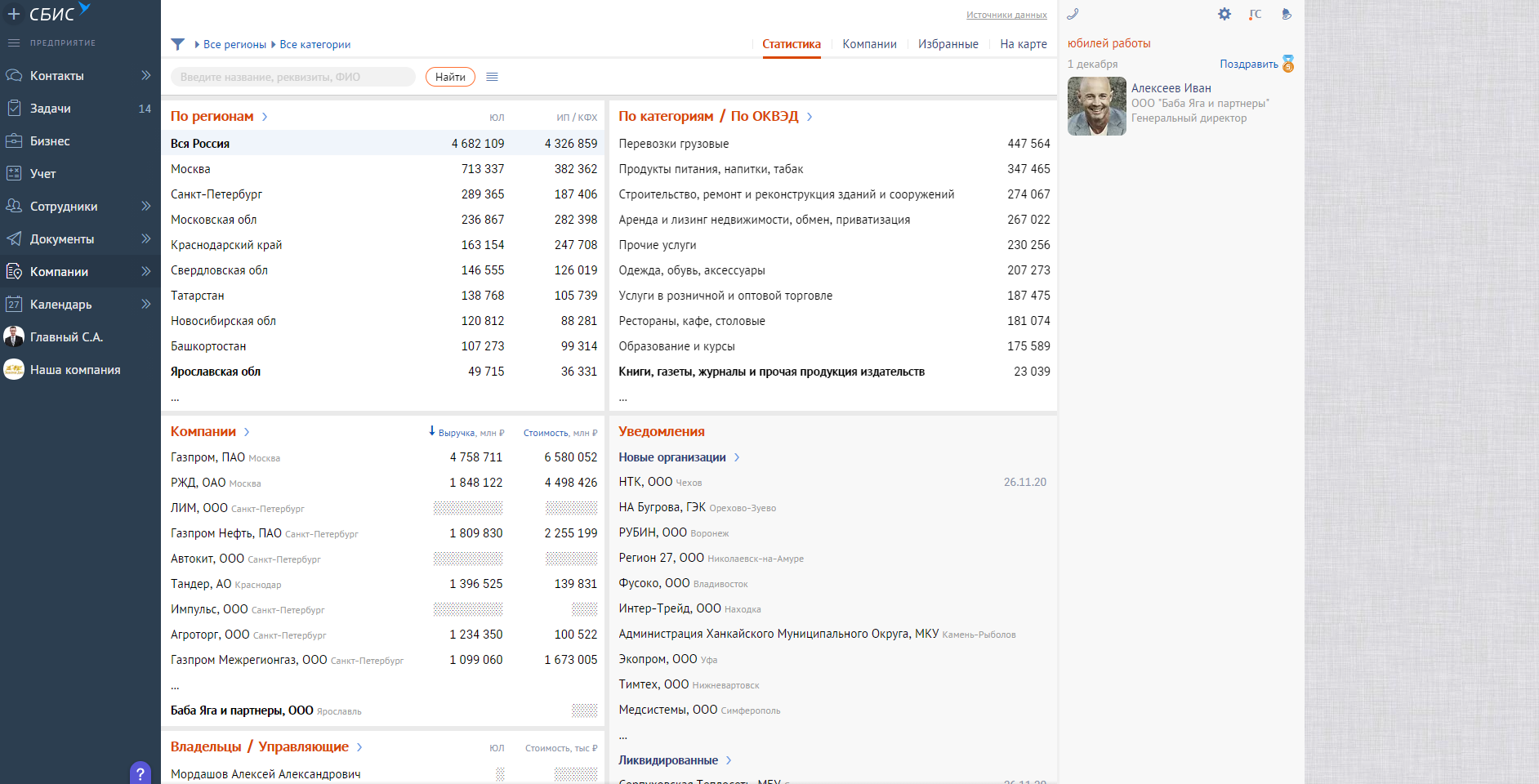The height and width of the screenshot is (784, 1539).
Task: Click the Поздравить link
Action: 1249,64
